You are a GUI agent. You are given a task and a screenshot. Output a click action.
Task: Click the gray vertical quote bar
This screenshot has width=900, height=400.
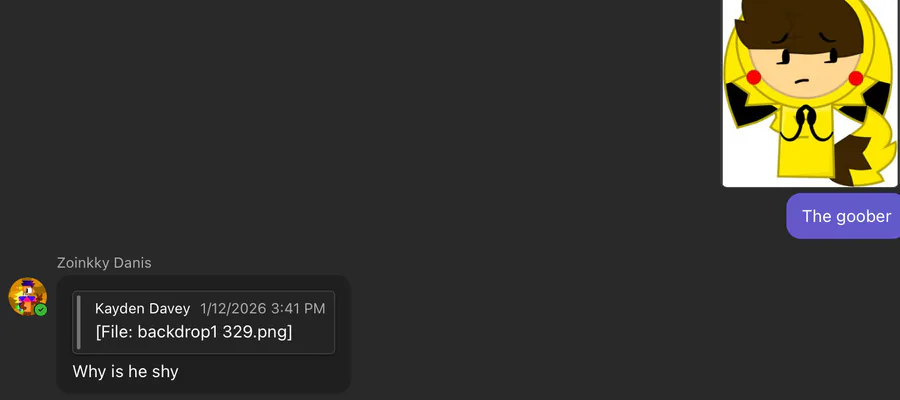tap(78, 321)
